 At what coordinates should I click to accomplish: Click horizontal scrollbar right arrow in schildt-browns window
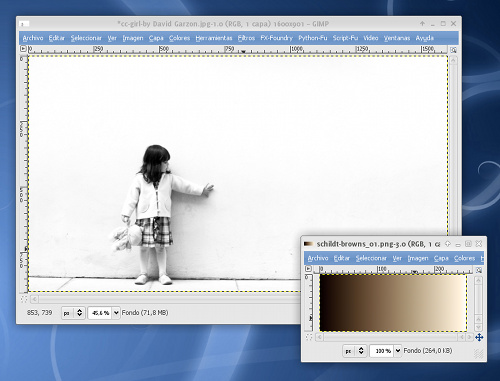pyautogui.click(x=470, y=337)
